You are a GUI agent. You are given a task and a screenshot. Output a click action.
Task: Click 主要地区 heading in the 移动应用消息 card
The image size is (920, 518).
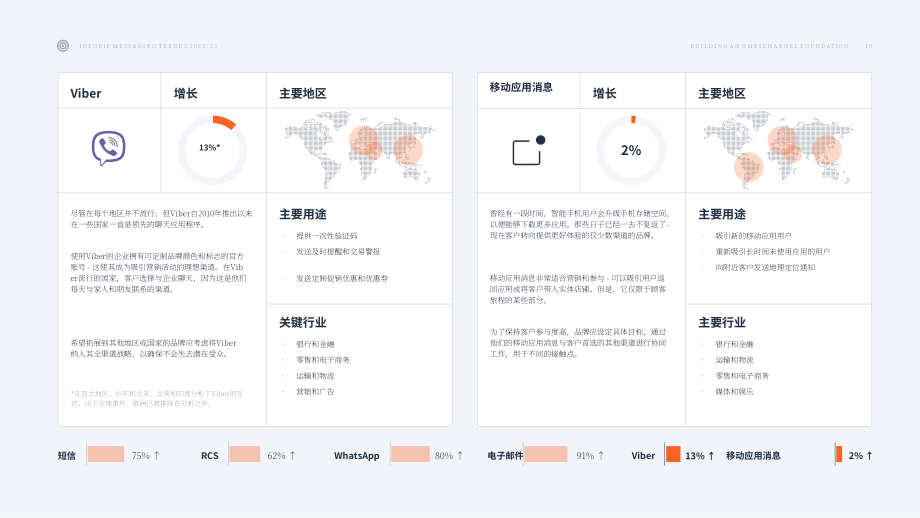click(722, 93)
